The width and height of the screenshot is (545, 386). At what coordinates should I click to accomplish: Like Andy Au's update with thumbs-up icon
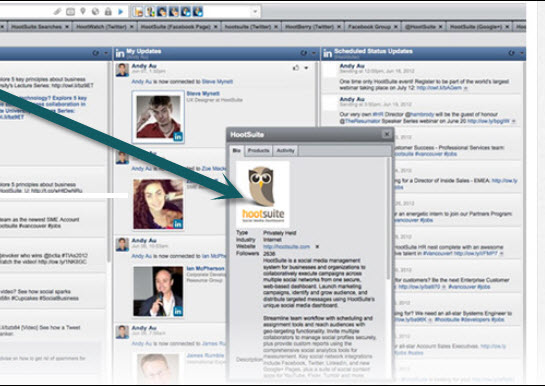point(296,68)
